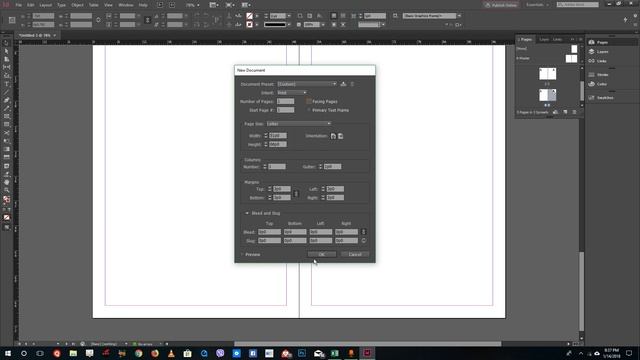
Task: Click the Publish Online button
Action: point(501,5)
